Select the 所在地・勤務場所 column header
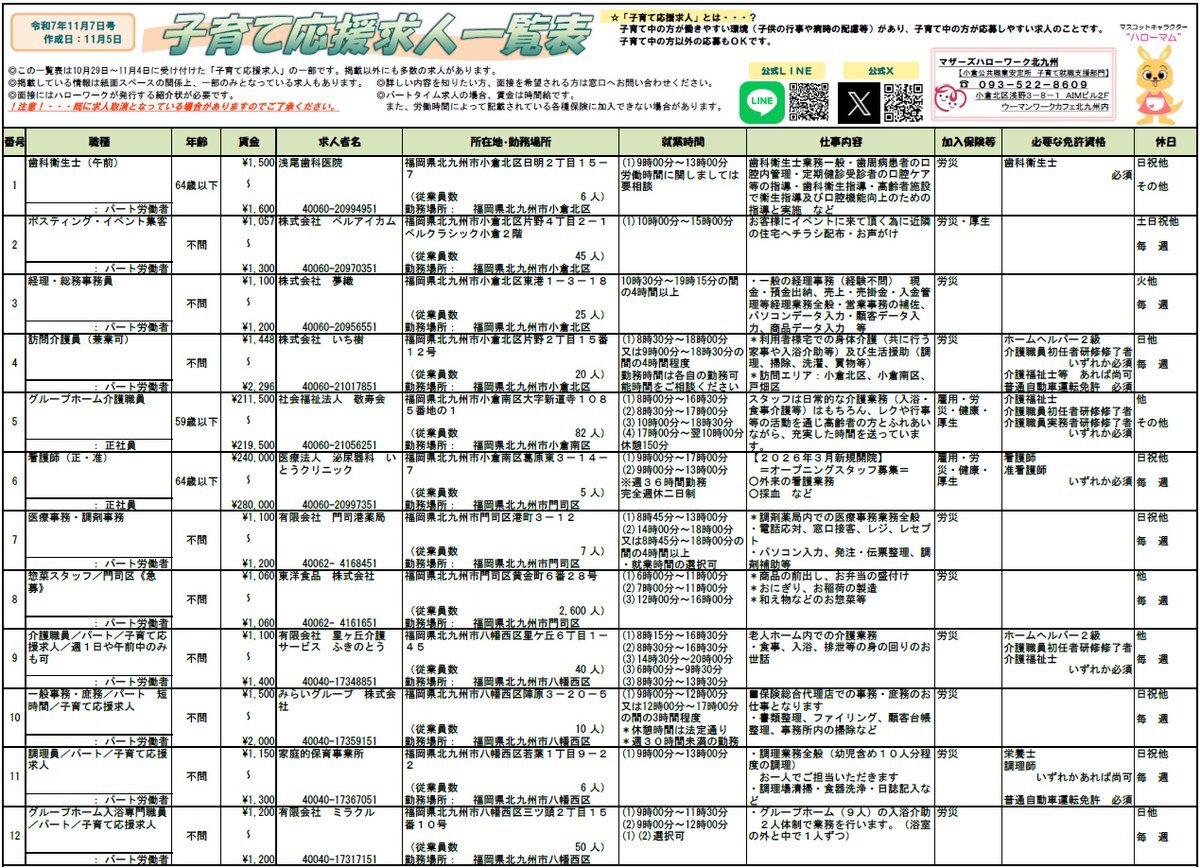This screenshot has height=868, width=1200. point(510,142)
